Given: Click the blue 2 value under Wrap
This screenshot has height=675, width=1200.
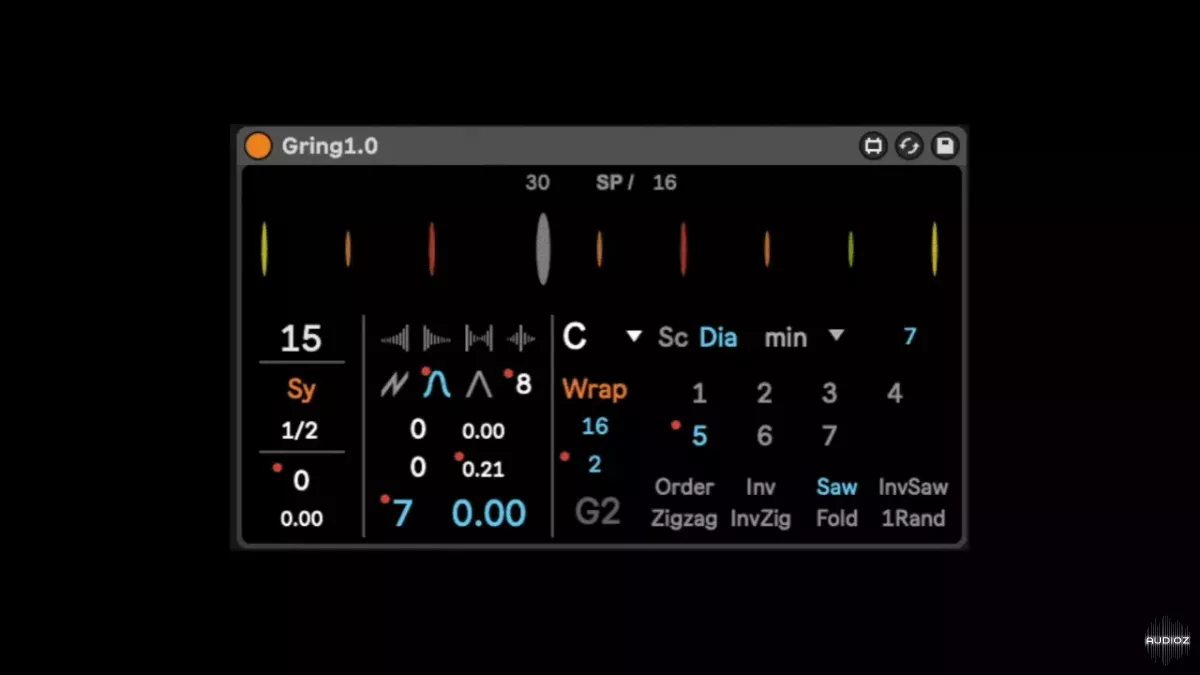Looking at the screenshot, I should pos(595,465).
